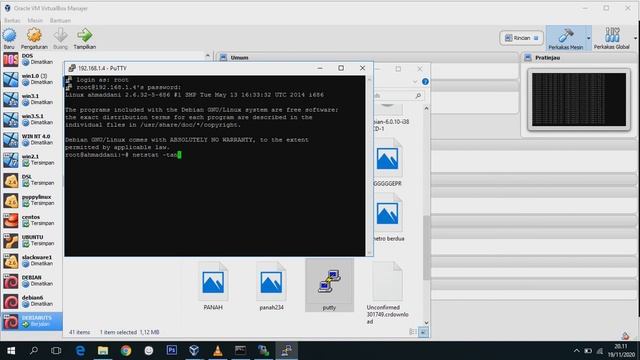Open the Berkas menu in VirtualBox
The height and width of the screenshot is (360, 640).
click(x=12, y=20)
